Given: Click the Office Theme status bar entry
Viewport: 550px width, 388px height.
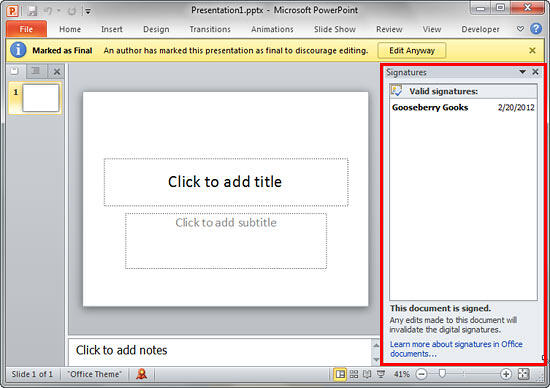Looking at the screenshot, I should pyautogui.click(x=94, y=374).
